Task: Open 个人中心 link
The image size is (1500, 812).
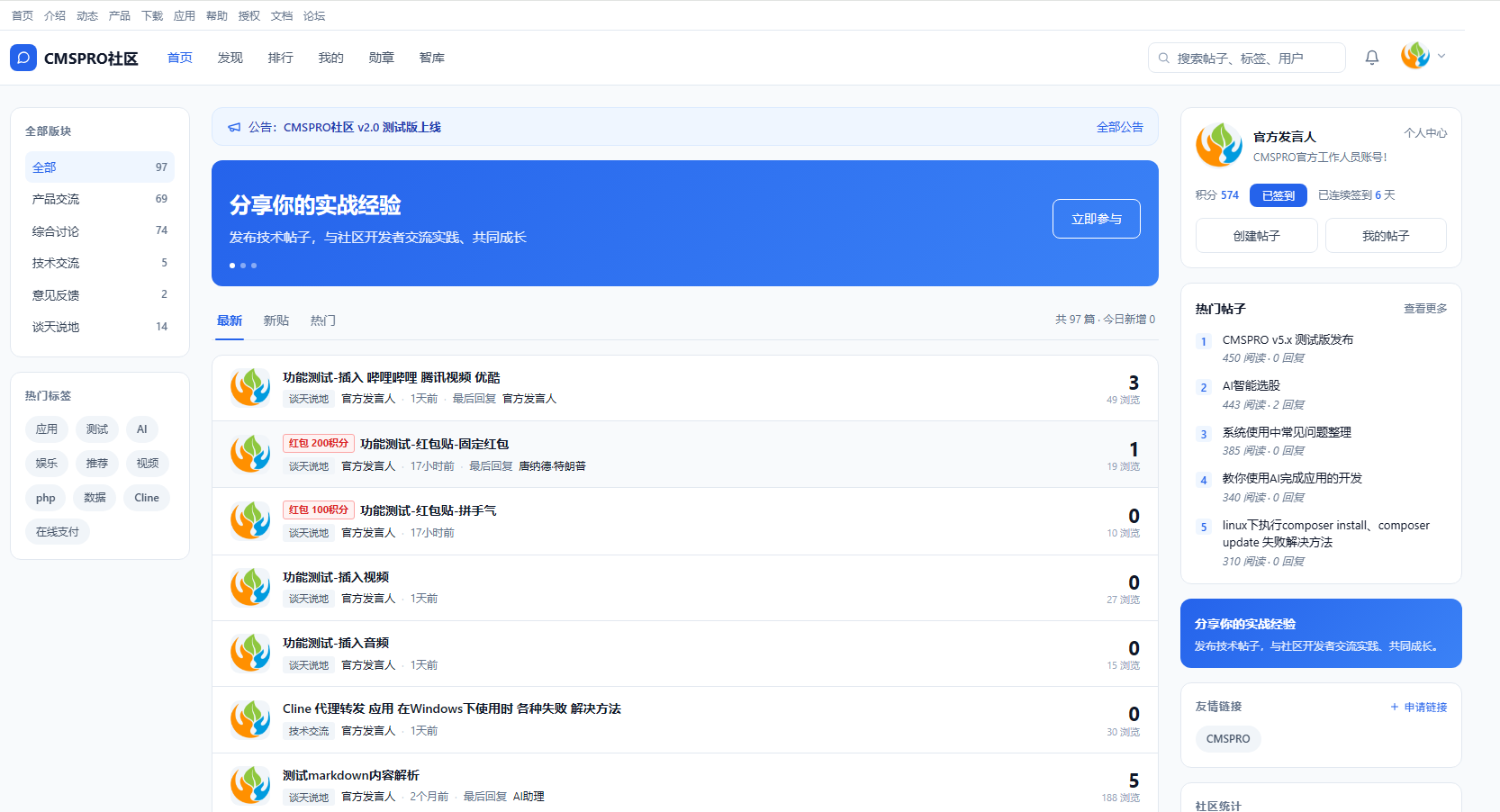Action: point(1425,133)
